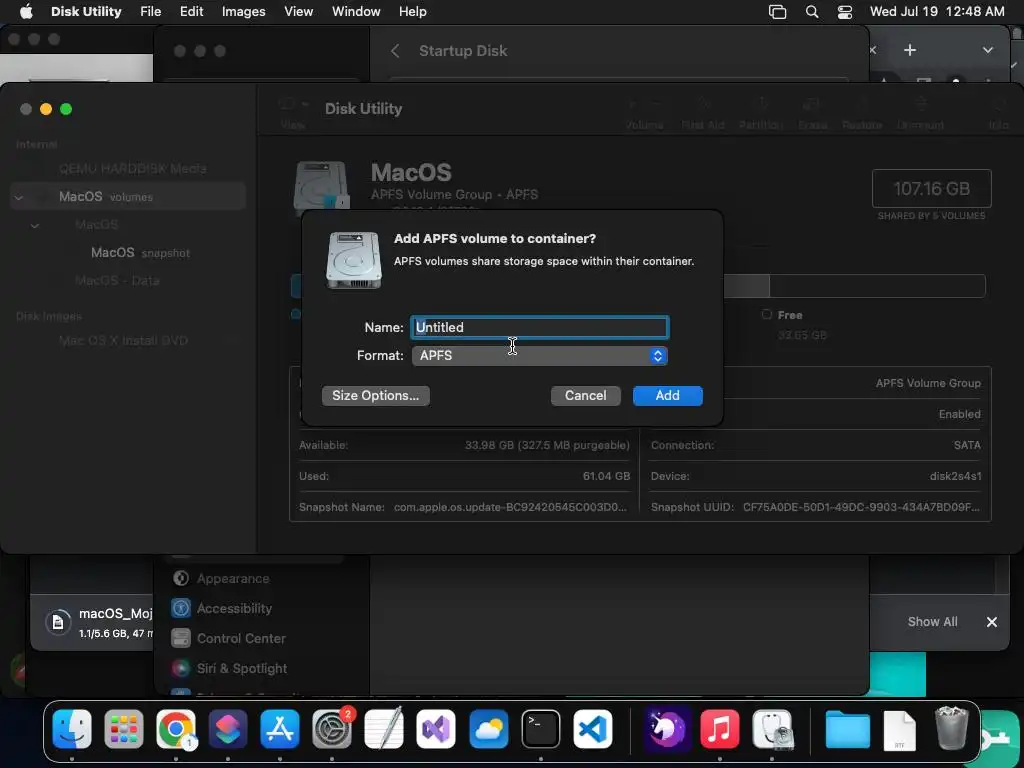
Task: Click the Name field containing Untitled
Action: click(x=539, y=327)
